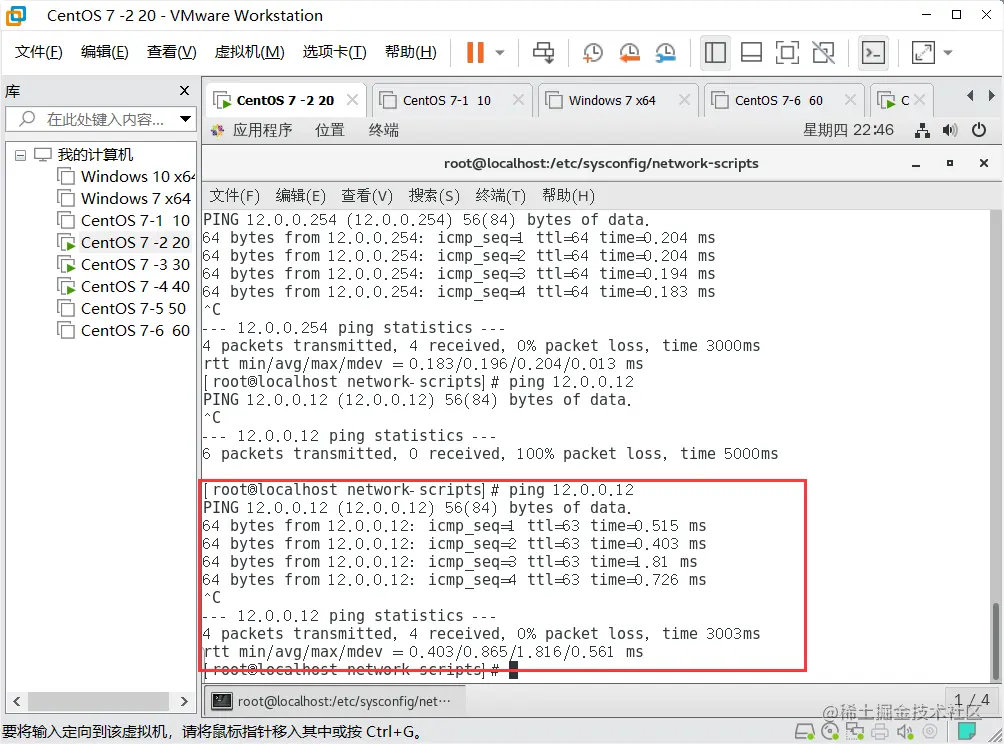Revert the VM to its snapshot
The height and width of the screenshot is (744, 1004).
point(629,53)
